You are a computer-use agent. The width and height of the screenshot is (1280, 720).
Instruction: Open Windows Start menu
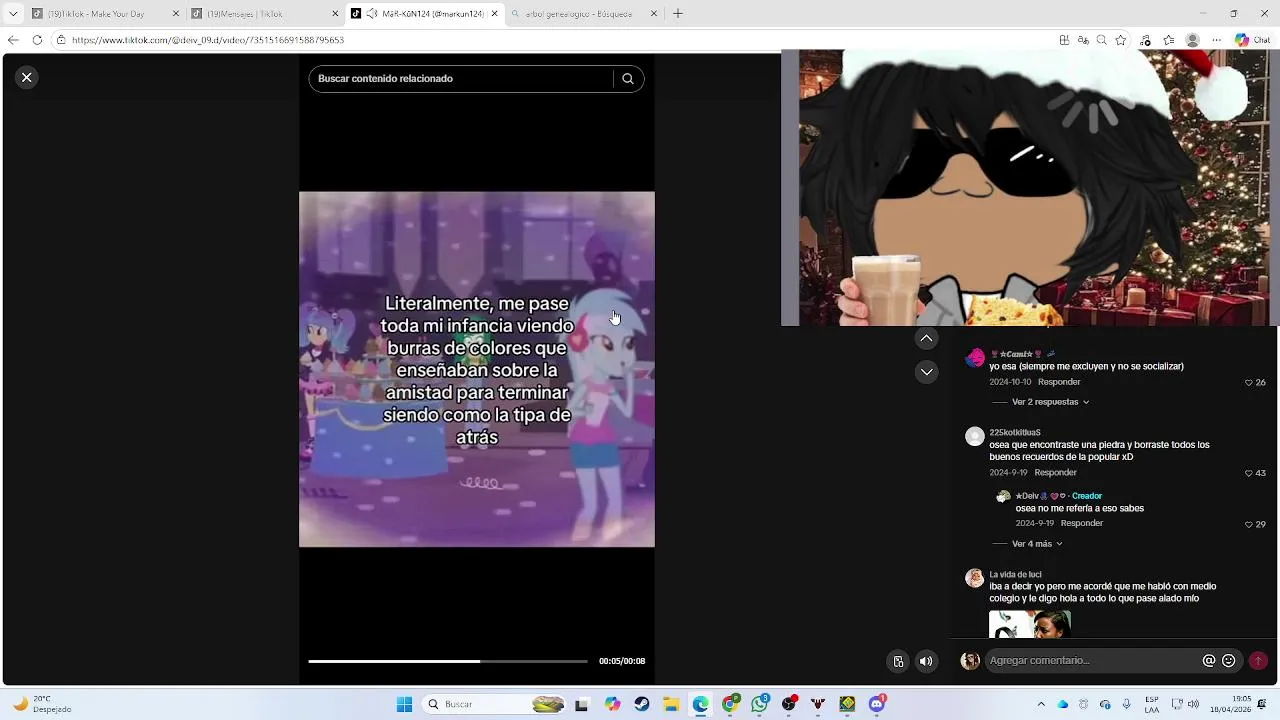[x=404, y=705]
